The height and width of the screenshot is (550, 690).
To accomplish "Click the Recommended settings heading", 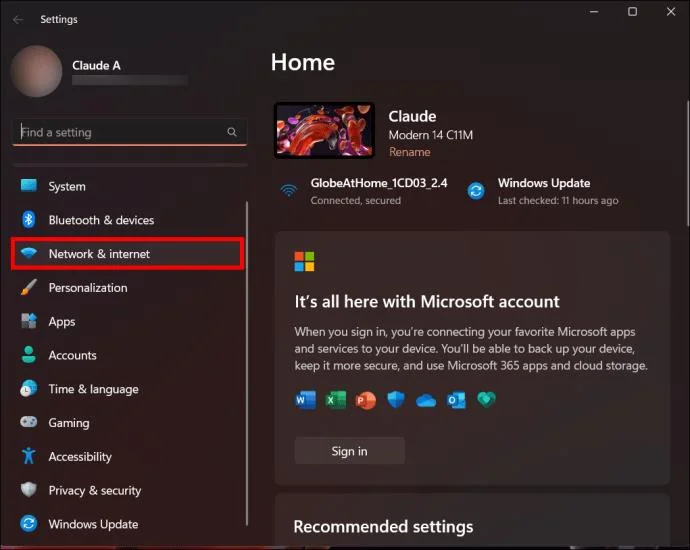I will pos(383,526).
